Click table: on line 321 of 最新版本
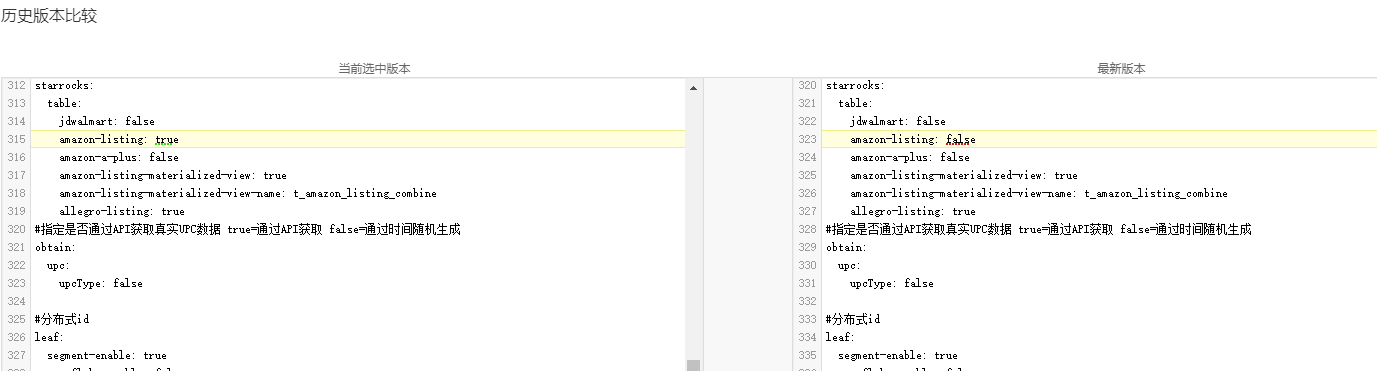 [855, 103]
